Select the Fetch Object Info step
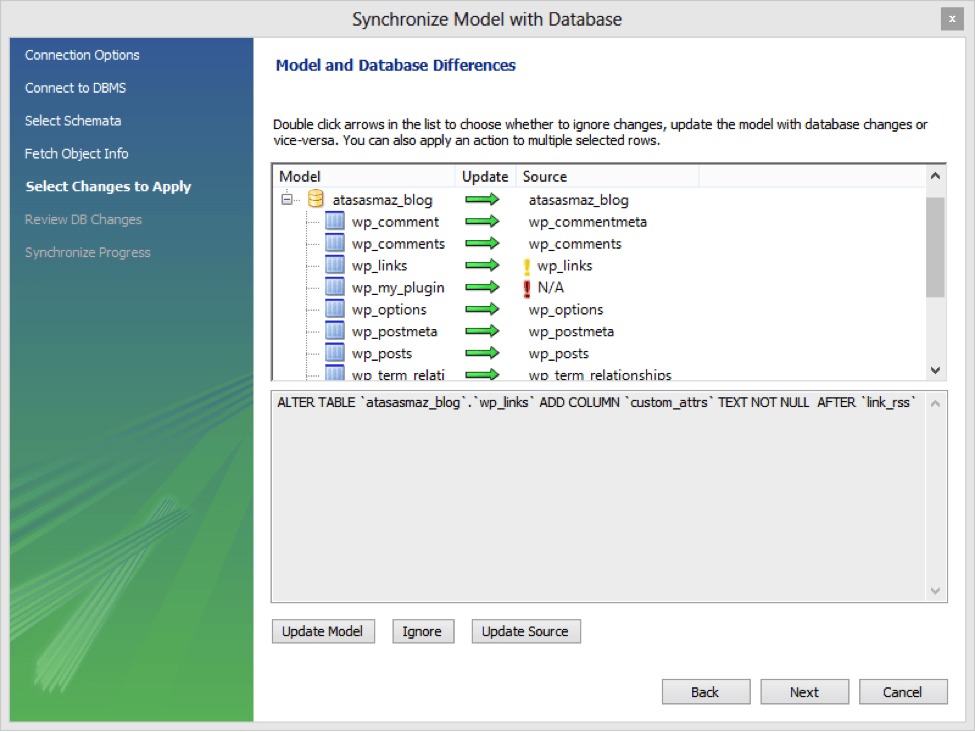Image resolution: width=975 pixels, height=732 pixels. pyautogui.click(x=76, y=154)
